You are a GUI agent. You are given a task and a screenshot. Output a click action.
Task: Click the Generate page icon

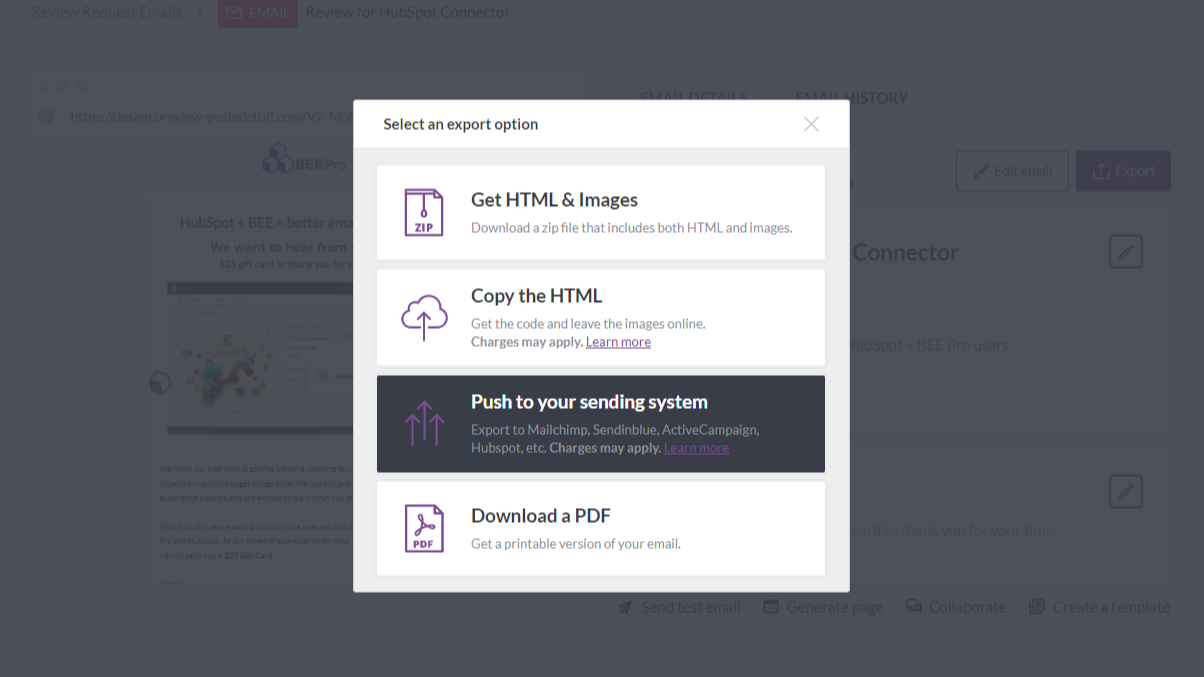[x=771, y=607]
